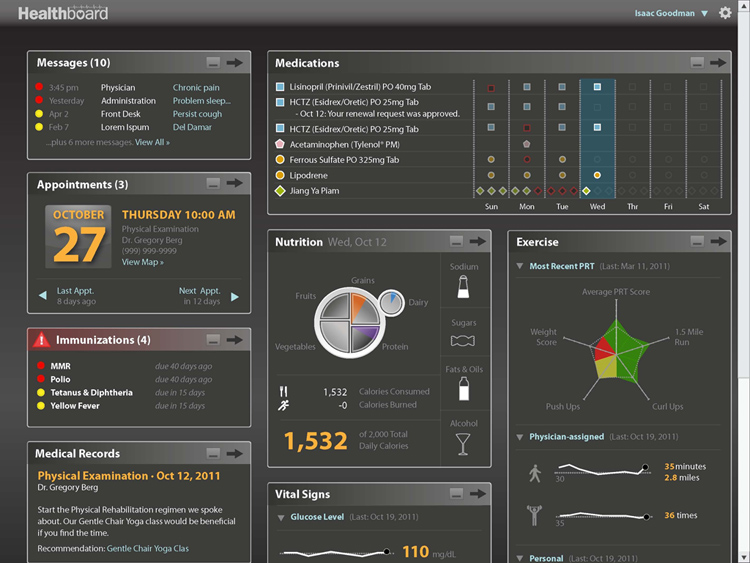This screenshot has height=563, width=750.
Task: Open Medications panel with arrow icon
Action: pyautogui.click(x=717, y=63)
